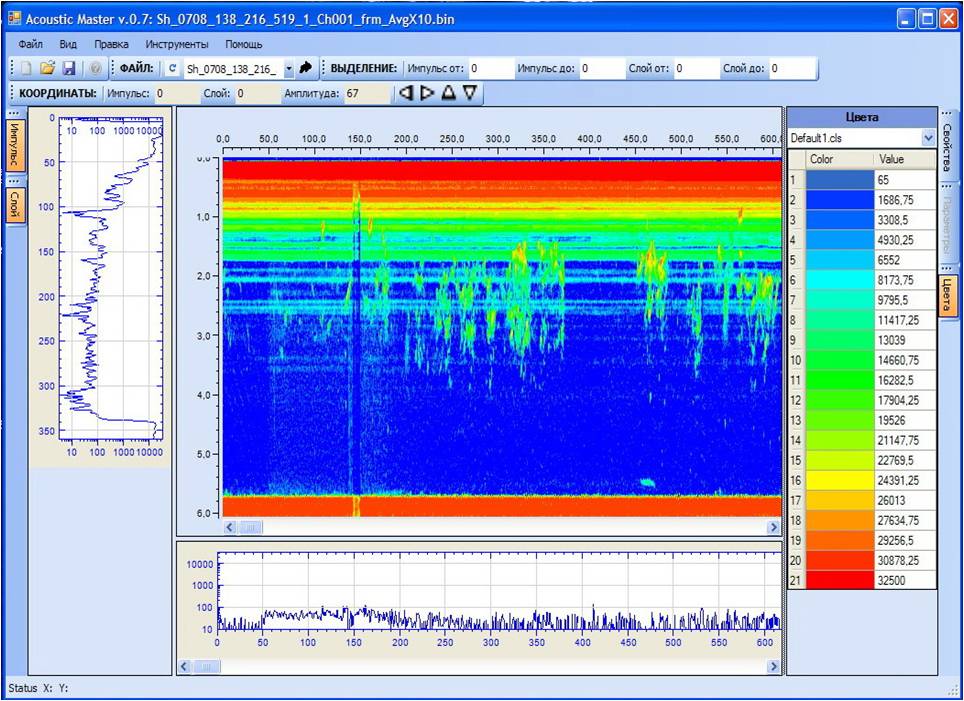Image resolution: width=964 pixels, height=701 pixels.
Task: Open the Файл menu
Action: click(x=30, y=45)
